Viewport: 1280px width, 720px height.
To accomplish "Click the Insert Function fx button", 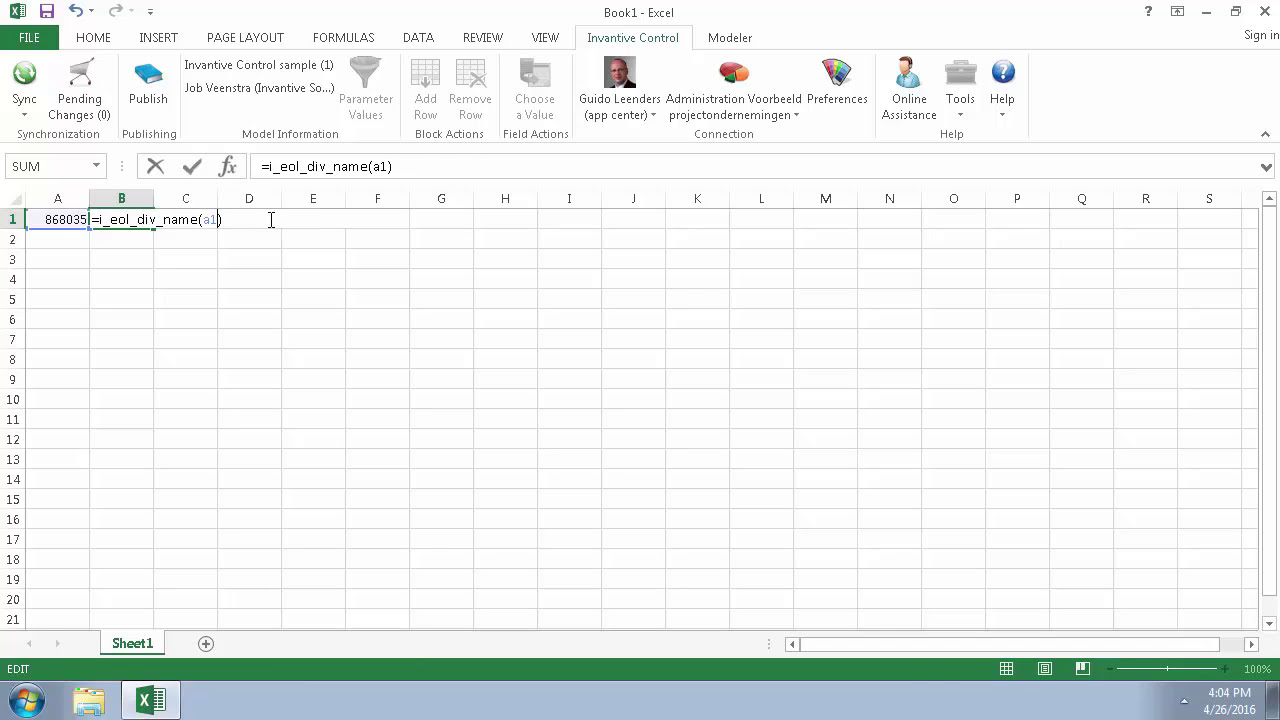I will (x=228, y=166).
